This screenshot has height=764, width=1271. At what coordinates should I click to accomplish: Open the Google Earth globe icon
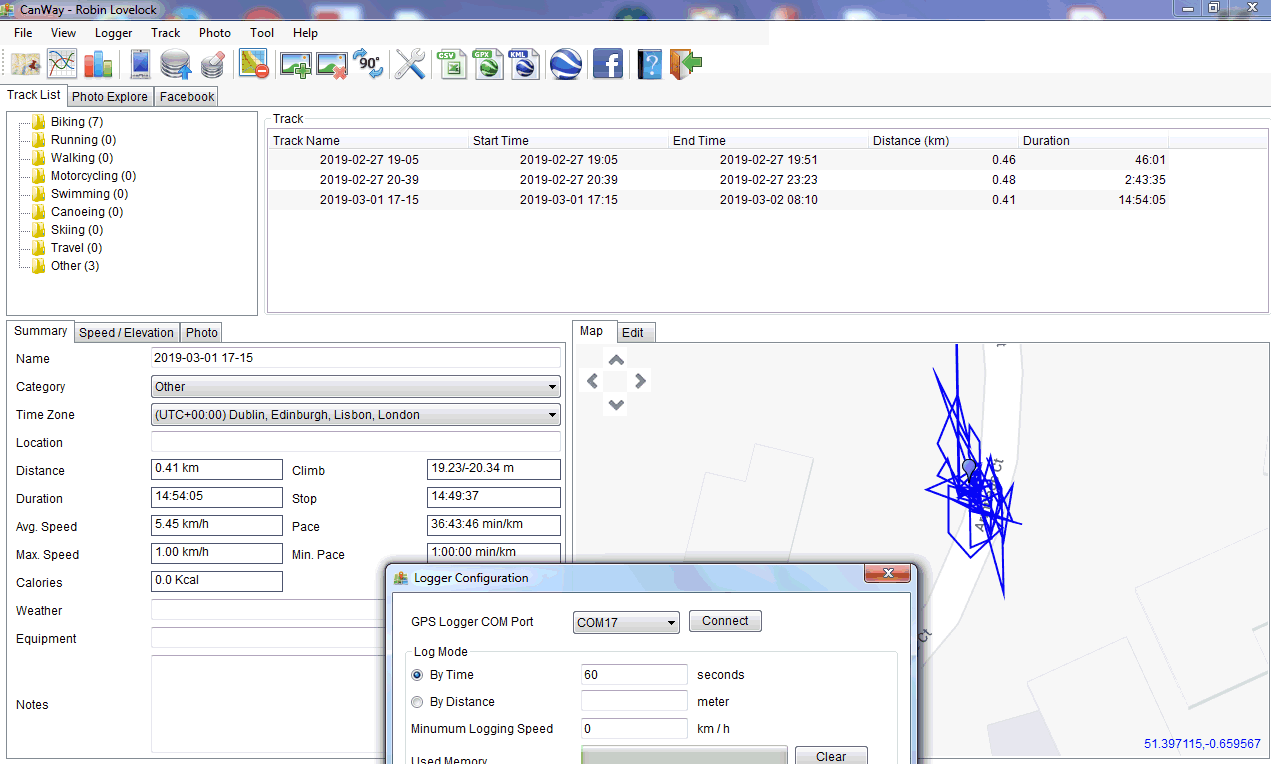(566, 65)
